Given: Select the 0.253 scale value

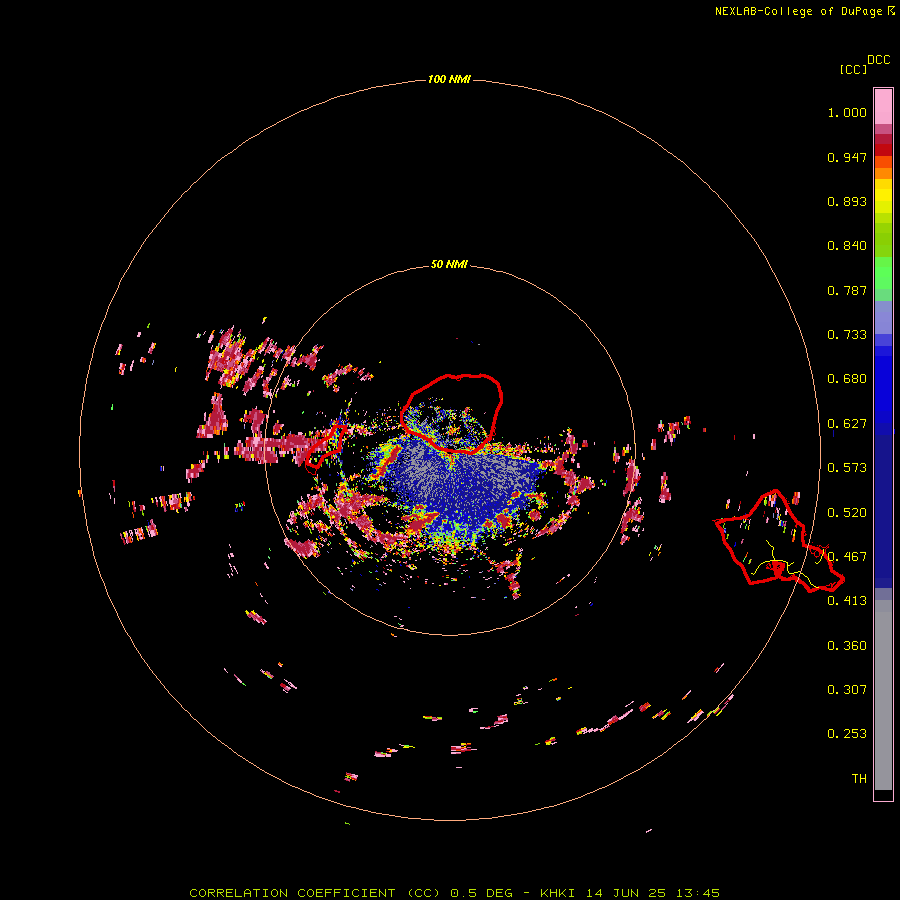Looking at the screenshot, I should tap(847, 734).
